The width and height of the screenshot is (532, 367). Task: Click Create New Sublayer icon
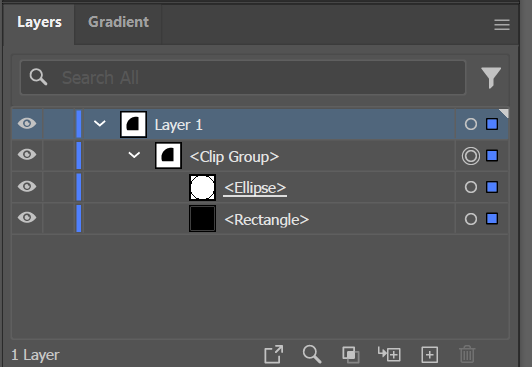[x=389, y=354]
